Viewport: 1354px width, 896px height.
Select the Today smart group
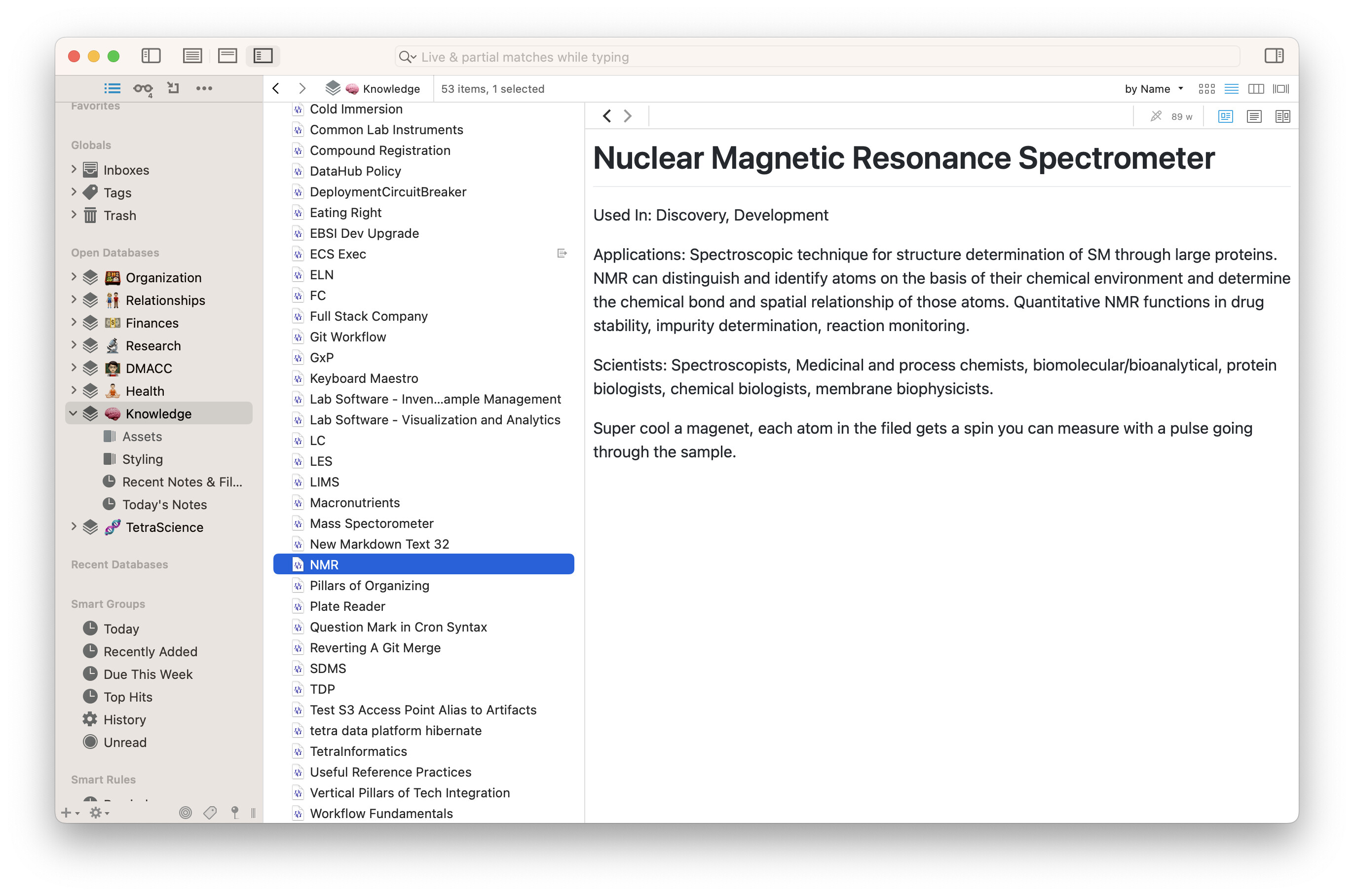point(121,629)
